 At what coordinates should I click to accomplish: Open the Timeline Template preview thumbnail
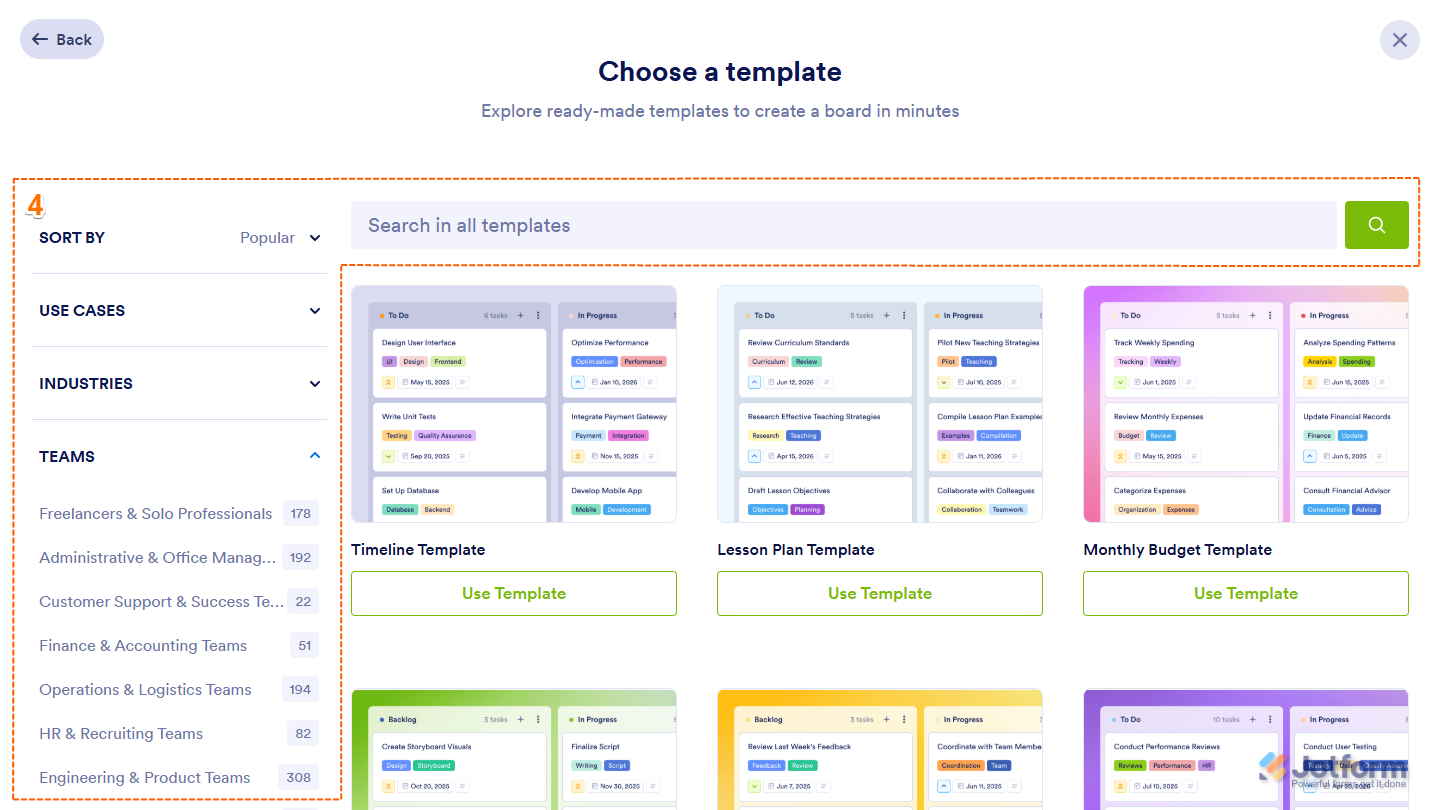click(514, 404)
